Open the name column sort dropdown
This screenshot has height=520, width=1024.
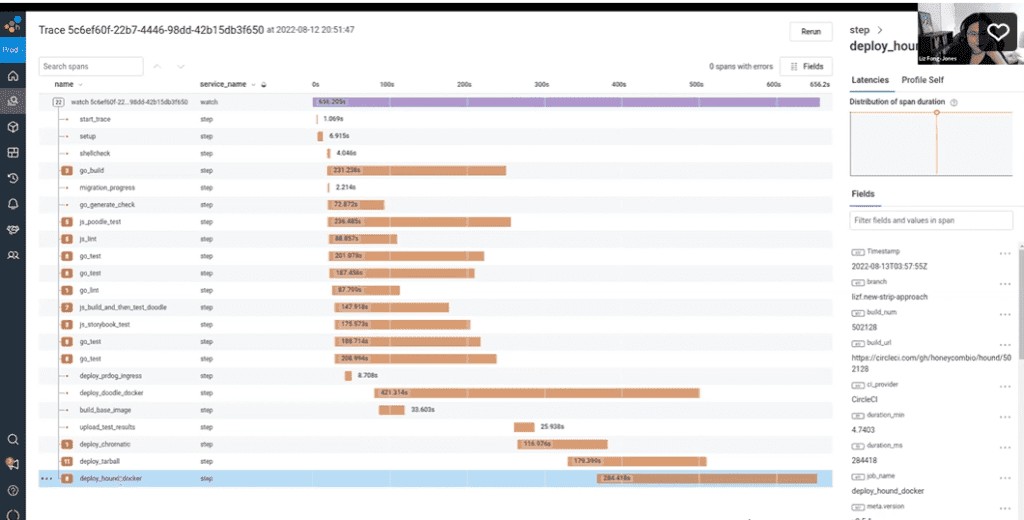(x=80, y=84)
